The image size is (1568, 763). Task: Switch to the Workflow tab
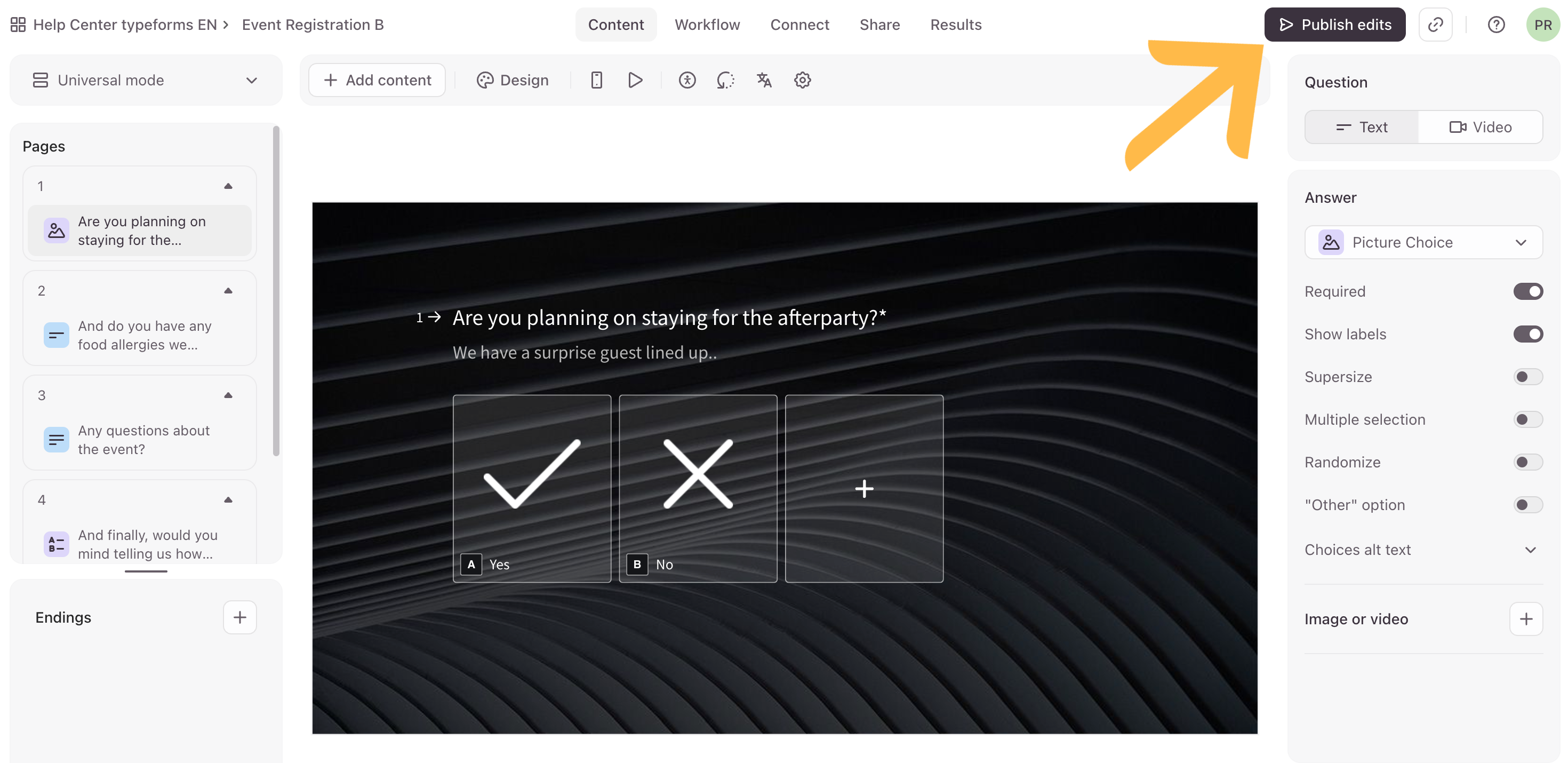(707, 25)
